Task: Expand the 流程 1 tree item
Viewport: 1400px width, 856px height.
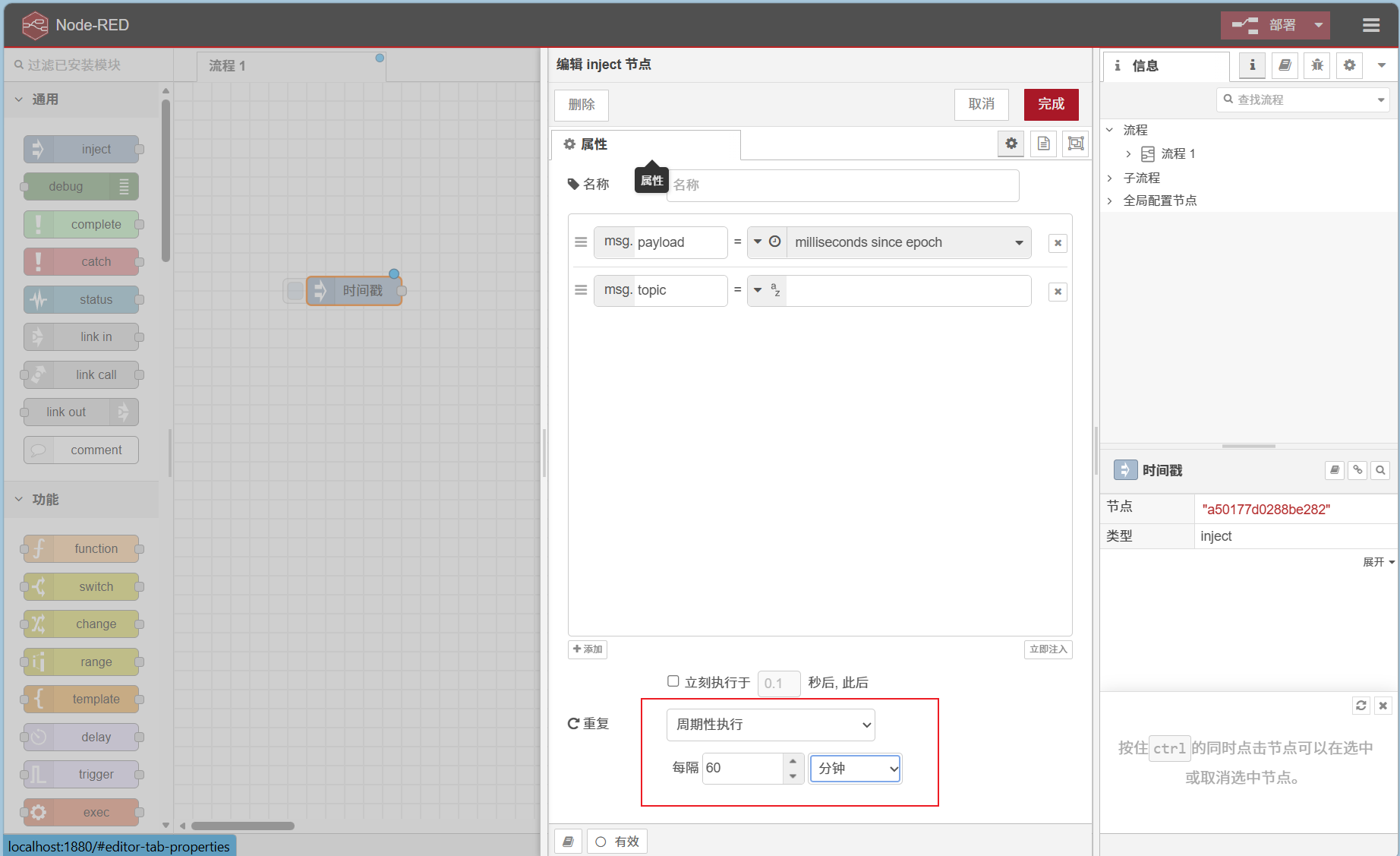Action: tap(1128, 154)
